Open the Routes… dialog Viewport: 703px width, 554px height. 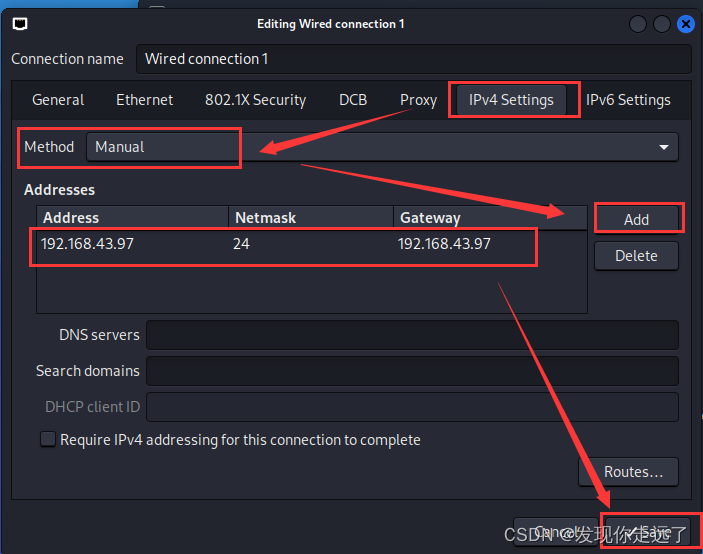pyautogui.click(x=629, y=472)
